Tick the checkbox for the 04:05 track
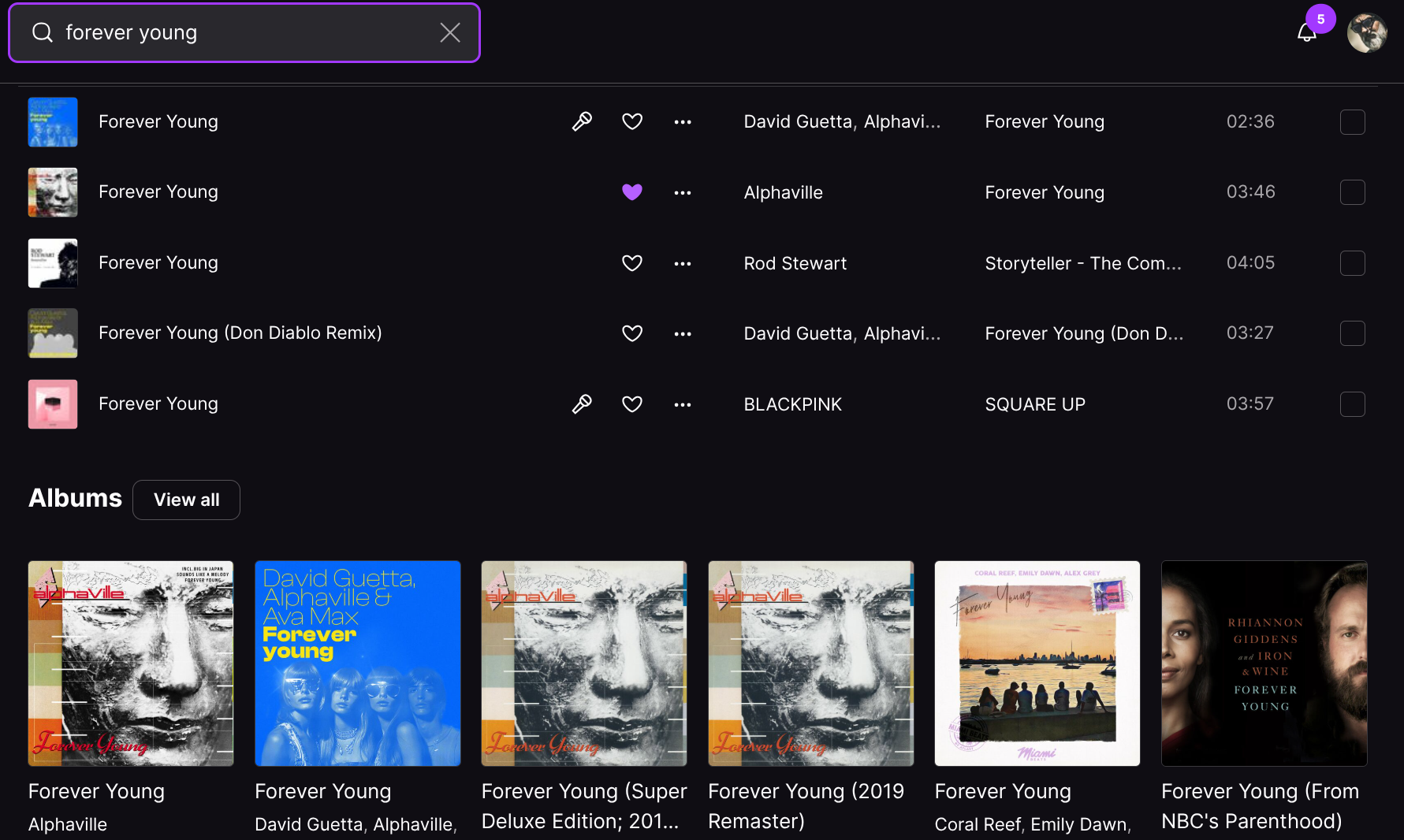Image resolution: width=1404 pixels, height=840 pixels. pyautogui.click(x=1353, y=263)
